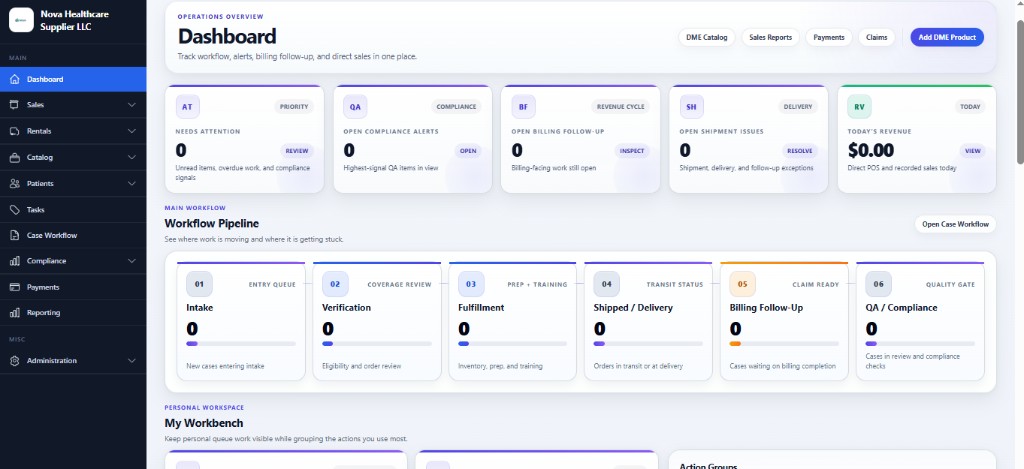Click the Reporting chart icon in sidebar
This screenshot has height=469, width=1024.
[15, 312]
